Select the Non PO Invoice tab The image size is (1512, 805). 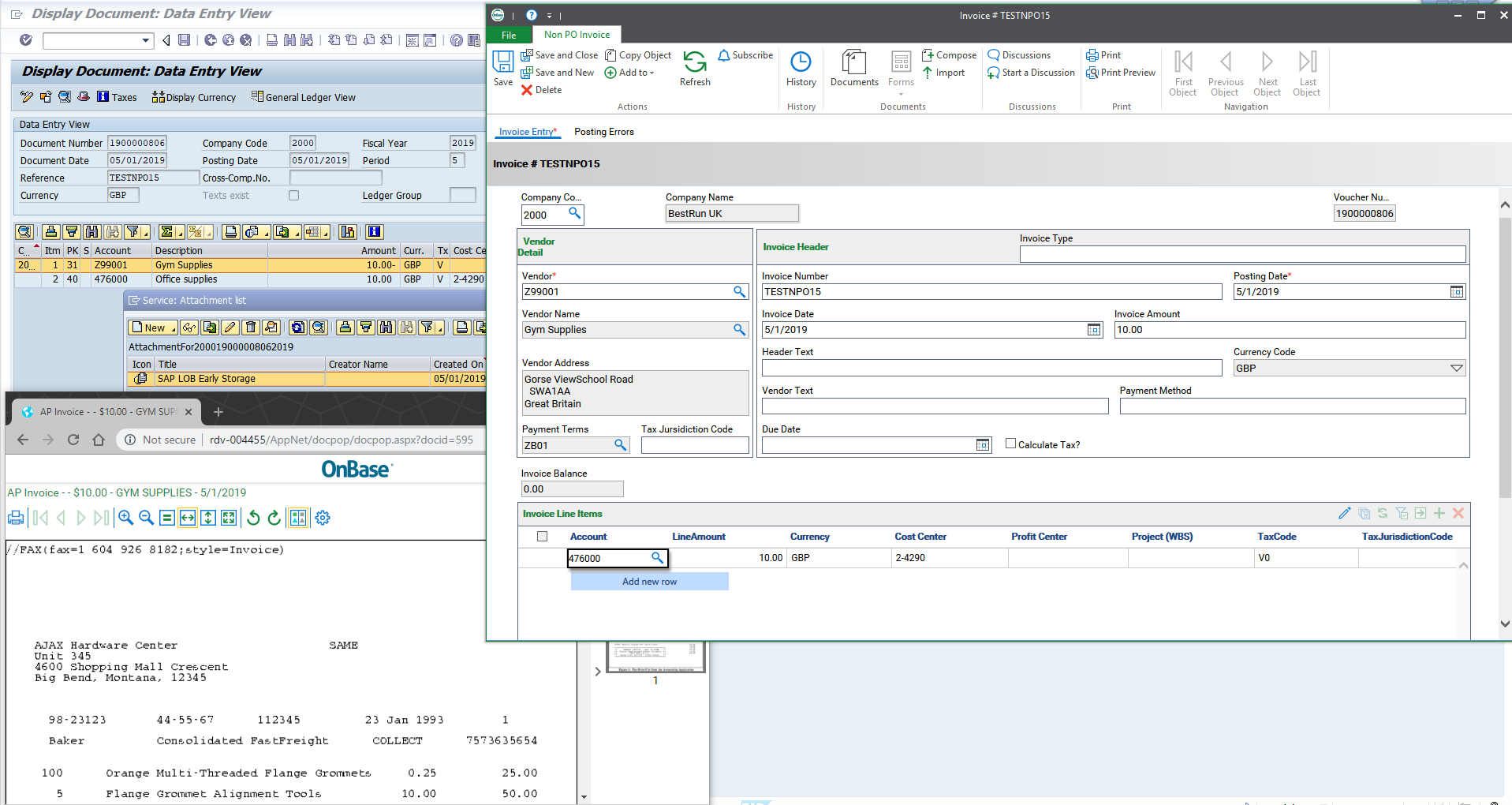(577, 35)
